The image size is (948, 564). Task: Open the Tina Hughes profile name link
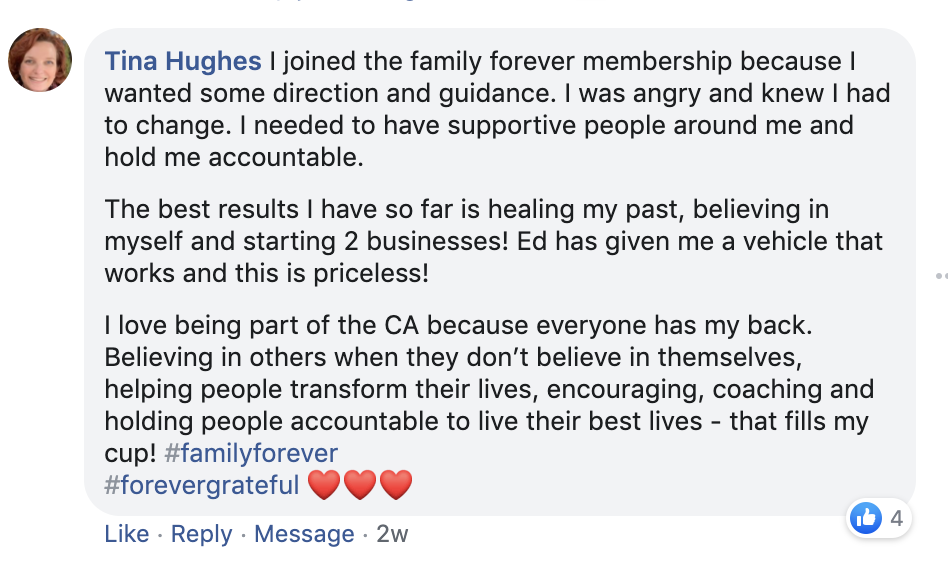pyautogui.click(x=183, y=61)
